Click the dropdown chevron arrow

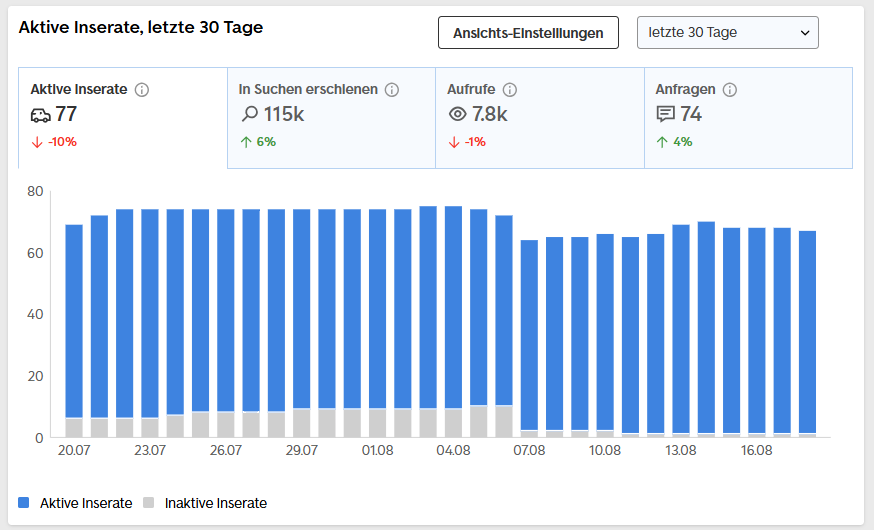point(804,33)
